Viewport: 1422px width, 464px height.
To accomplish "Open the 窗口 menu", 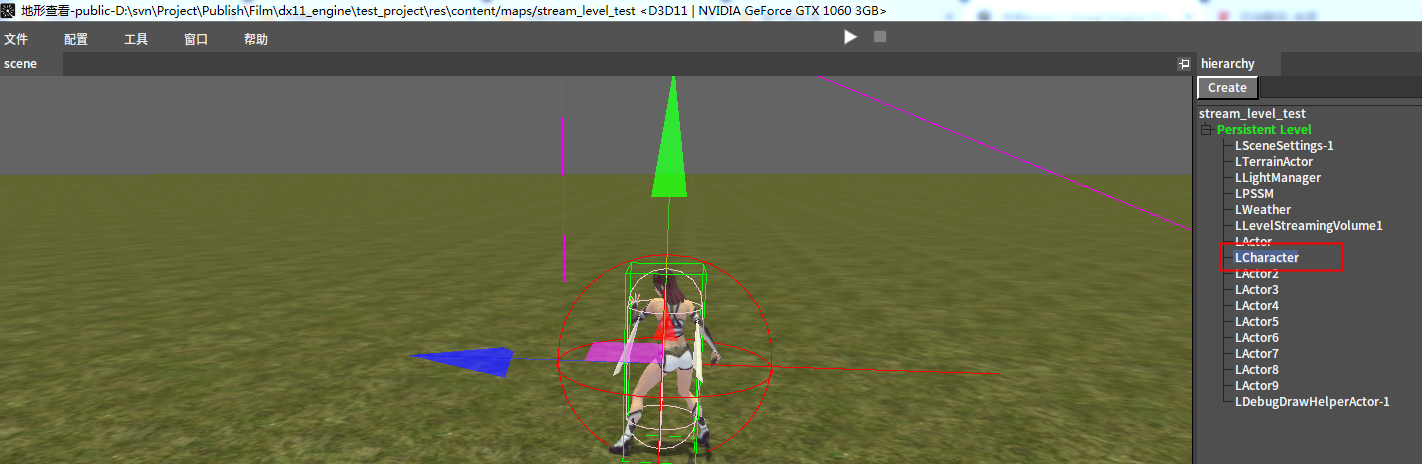I will point(196,39).
